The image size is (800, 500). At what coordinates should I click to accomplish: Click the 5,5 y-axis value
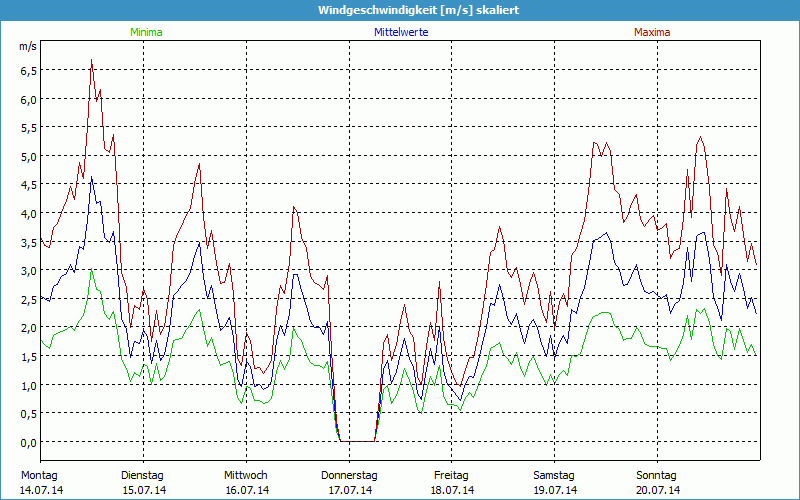tap(29, 128)
